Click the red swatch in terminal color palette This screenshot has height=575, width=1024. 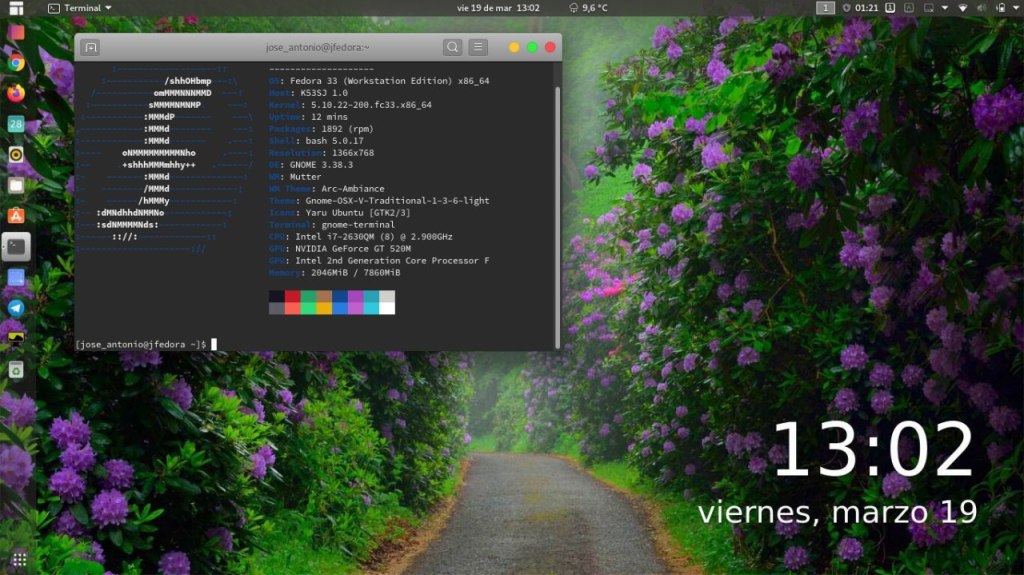[292, 297]
